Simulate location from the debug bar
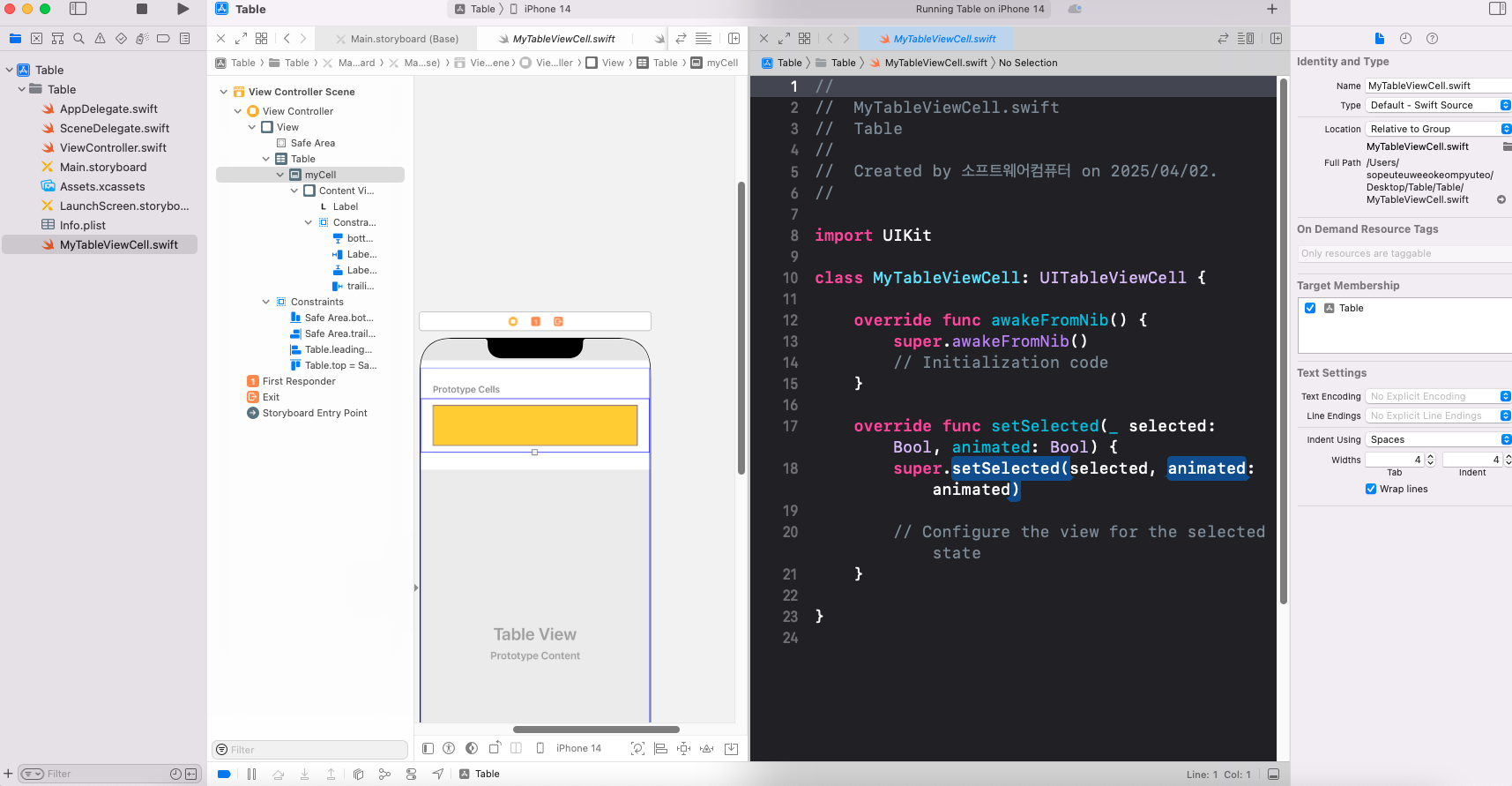The width and height of the screenshot is (1512, 786). point(437,775)
